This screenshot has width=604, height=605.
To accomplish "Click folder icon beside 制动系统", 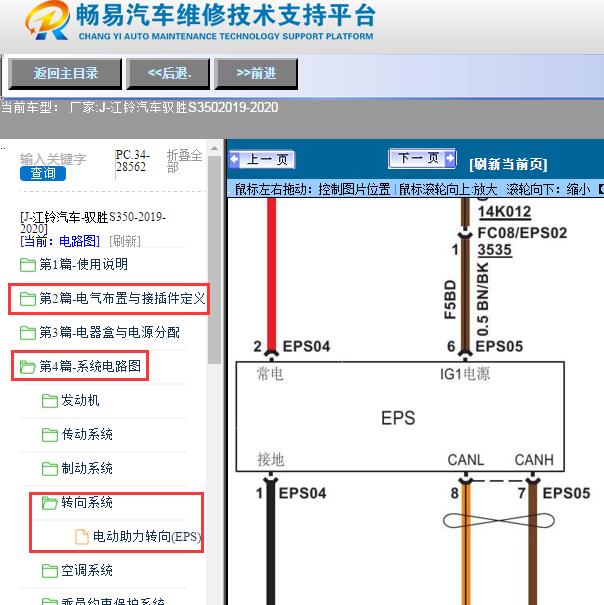I will click(x=50, y=468).
